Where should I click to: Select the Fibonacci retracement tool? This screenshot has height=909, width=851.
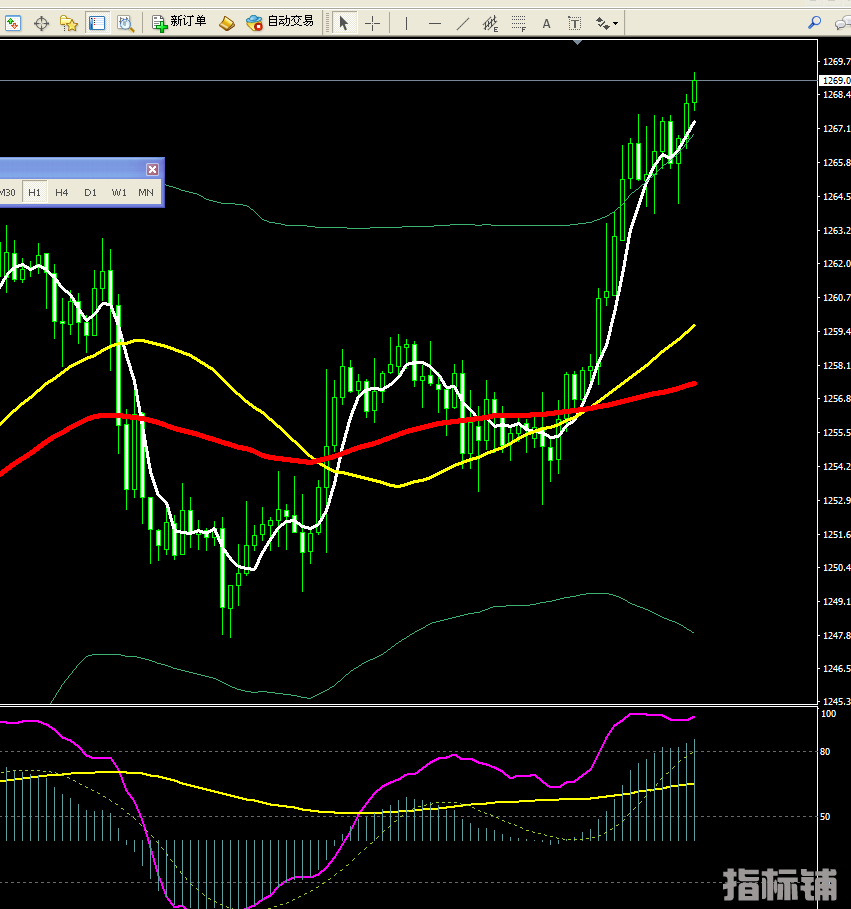[x=518, y=22]
